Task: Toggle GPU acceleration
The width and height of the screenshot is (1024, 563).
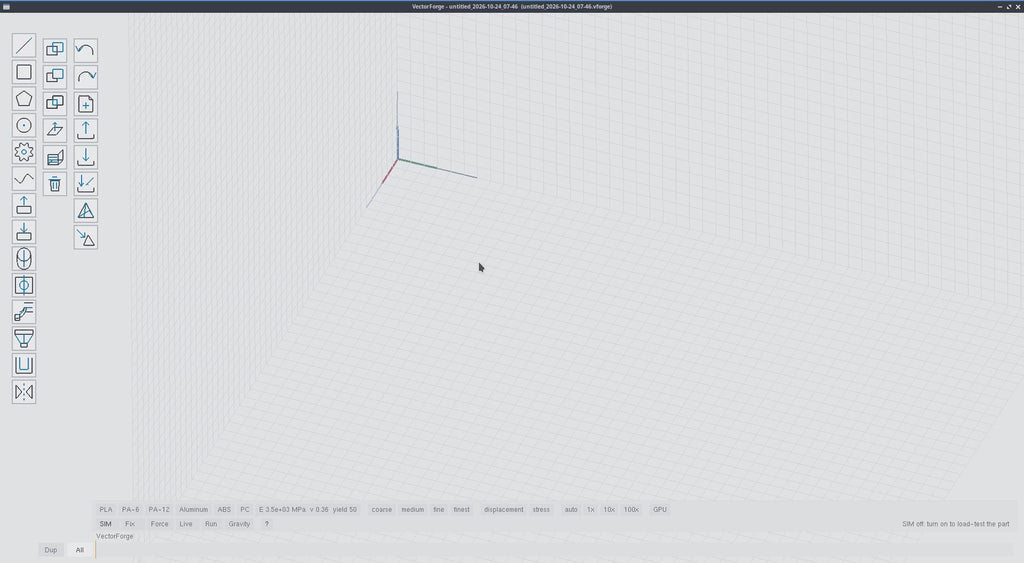Action: pyautogui.click(x=660, y=509)
